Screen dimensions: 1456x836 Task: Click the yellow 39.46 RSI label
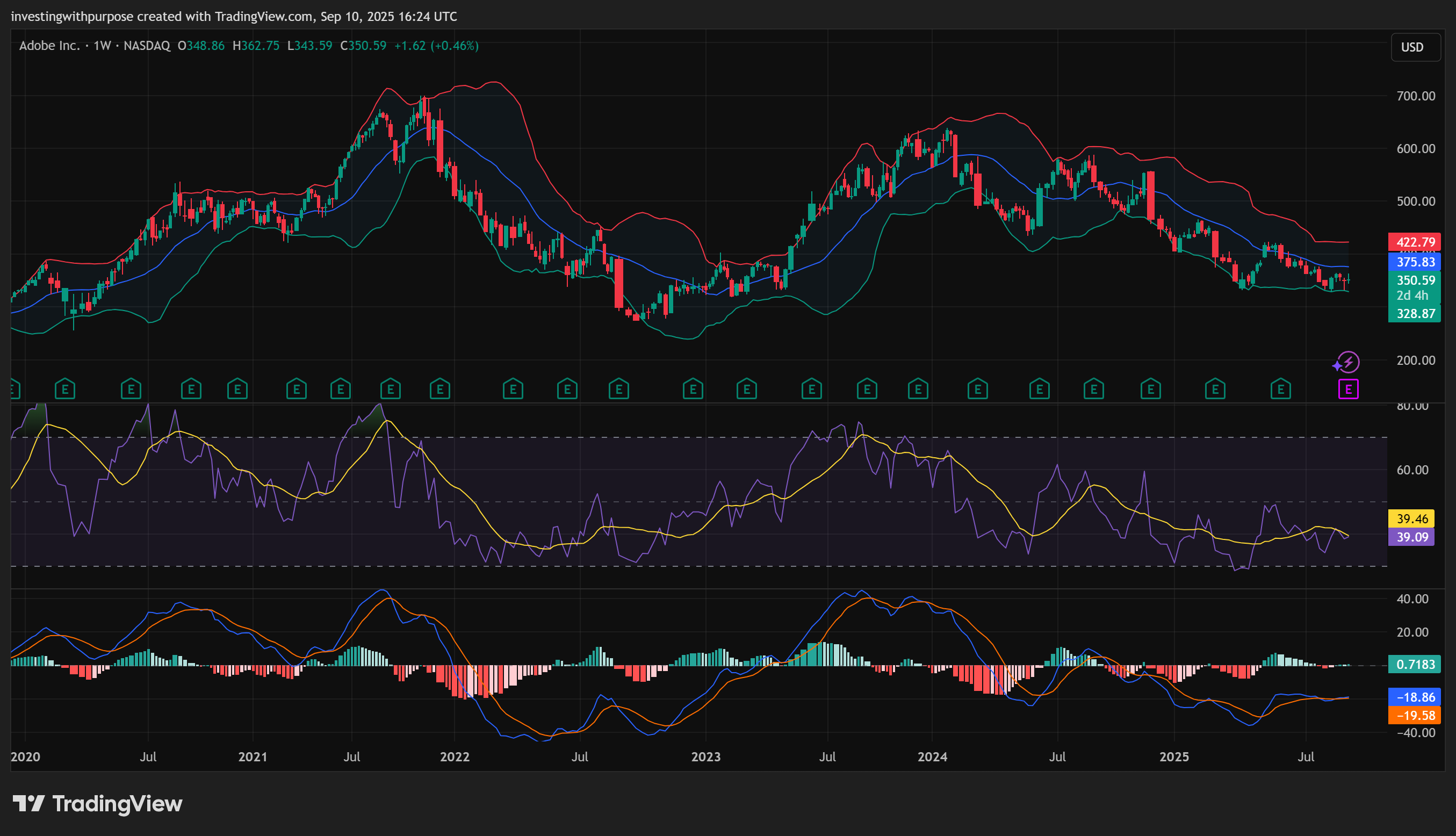1411,518
